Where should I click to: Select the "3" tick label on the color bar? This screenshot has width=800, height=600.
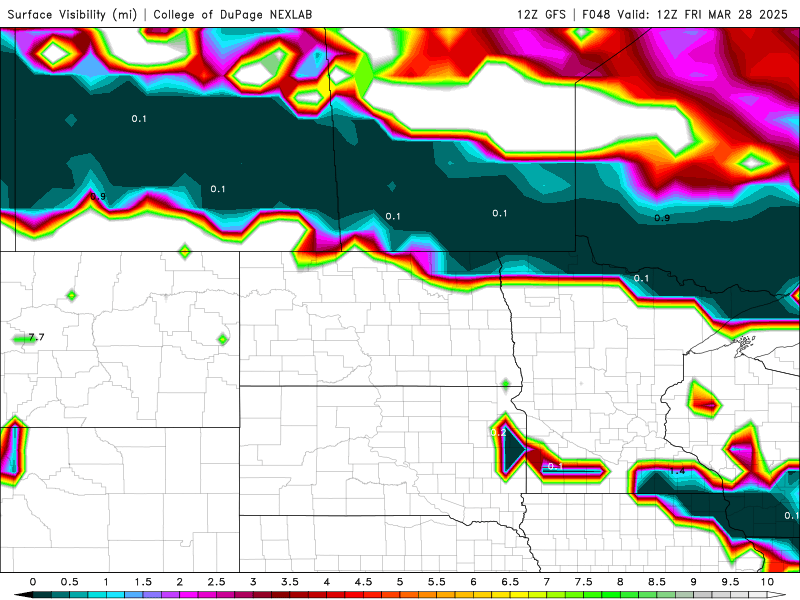253,582
